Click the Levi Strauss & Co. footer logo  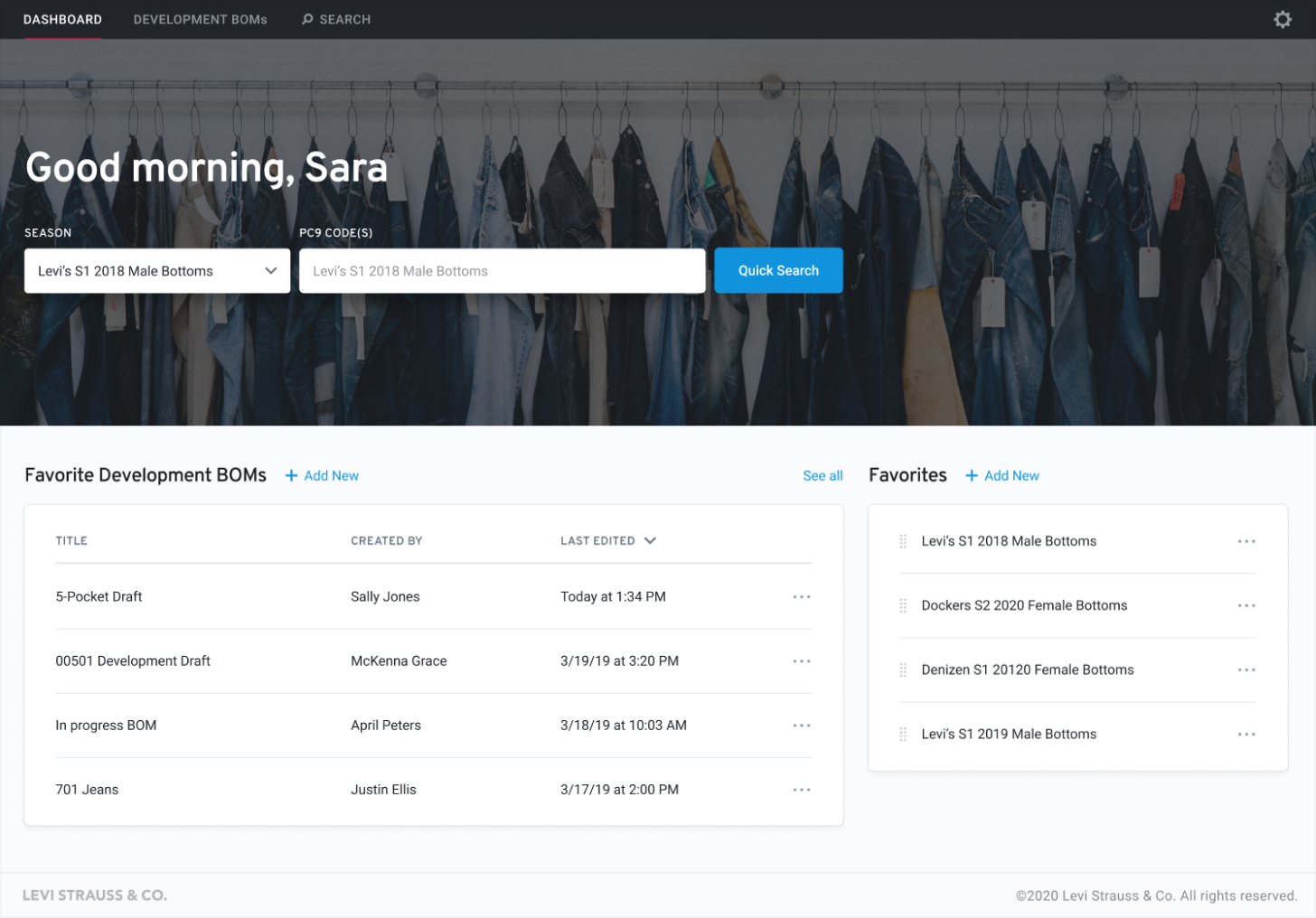click(95, 895)
